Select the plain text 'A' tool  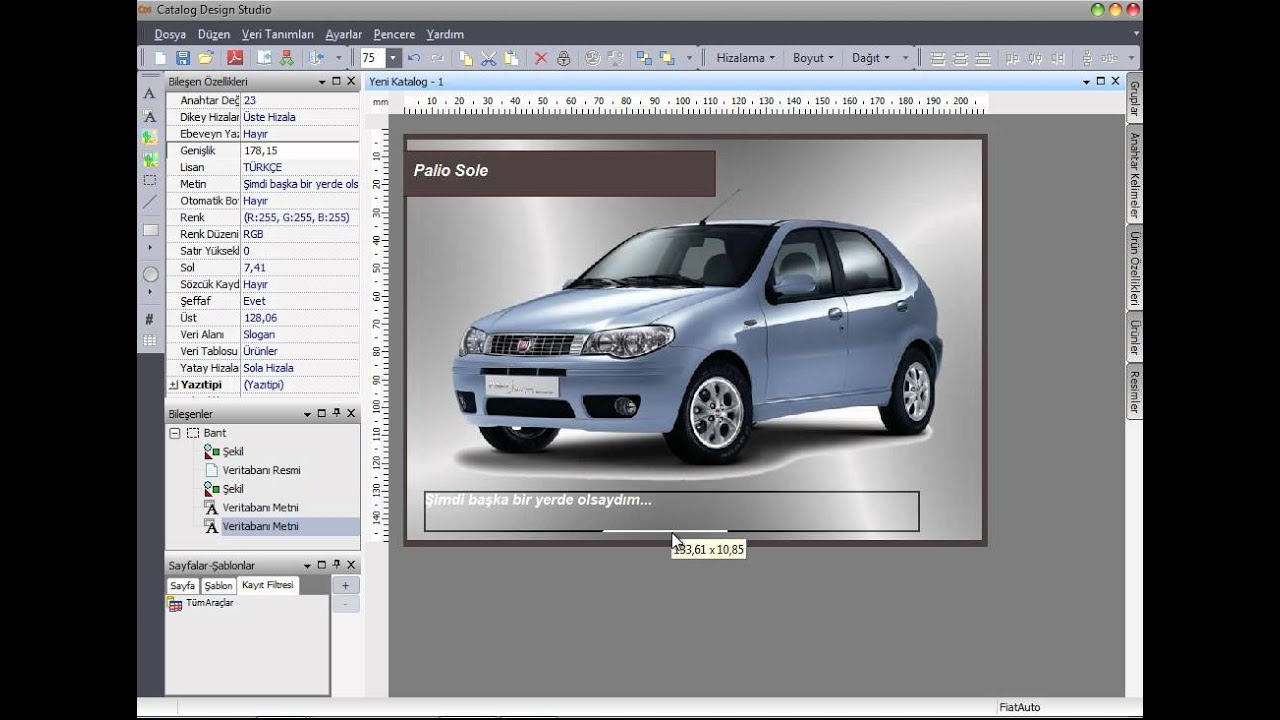150,93
